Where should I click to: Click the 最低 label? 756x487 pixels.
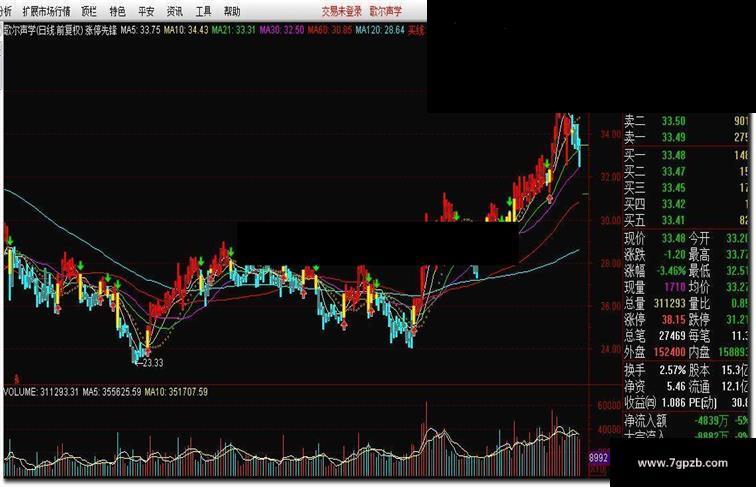[699, 271]
